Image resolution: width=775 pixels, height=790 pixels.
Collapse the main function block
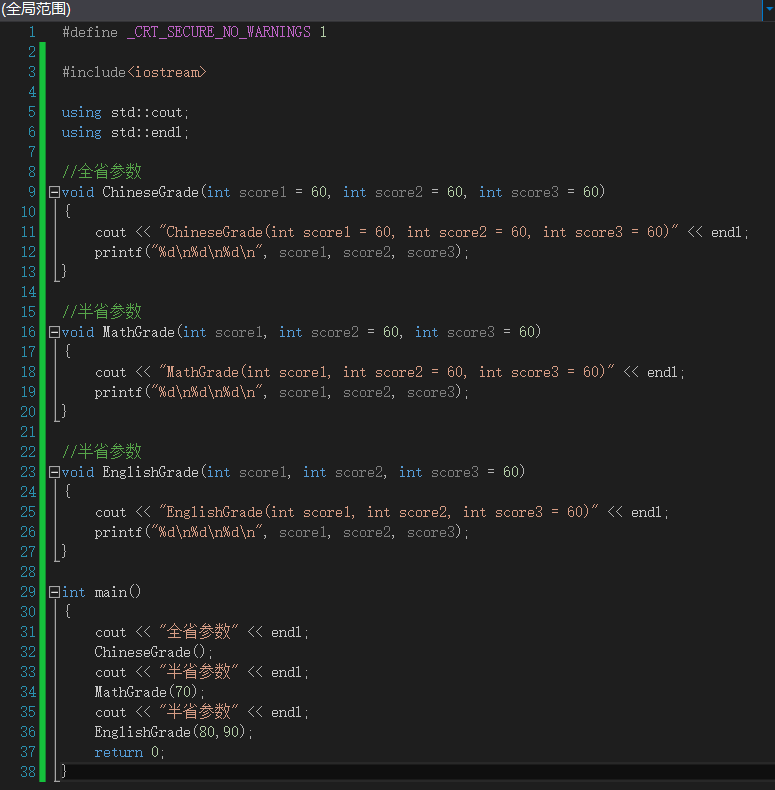pyautogui.click(x=54, y=592)
